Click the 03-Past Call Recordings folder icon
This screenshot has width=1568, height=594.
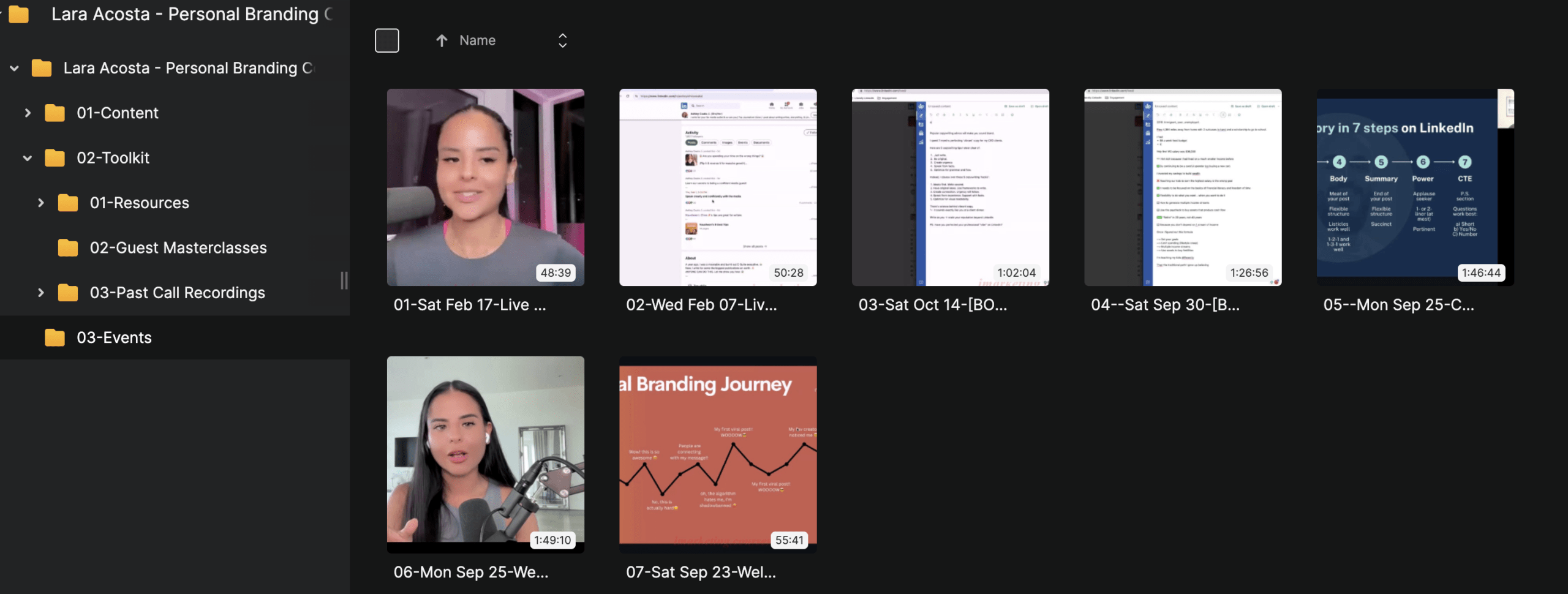tap(68, 293)
